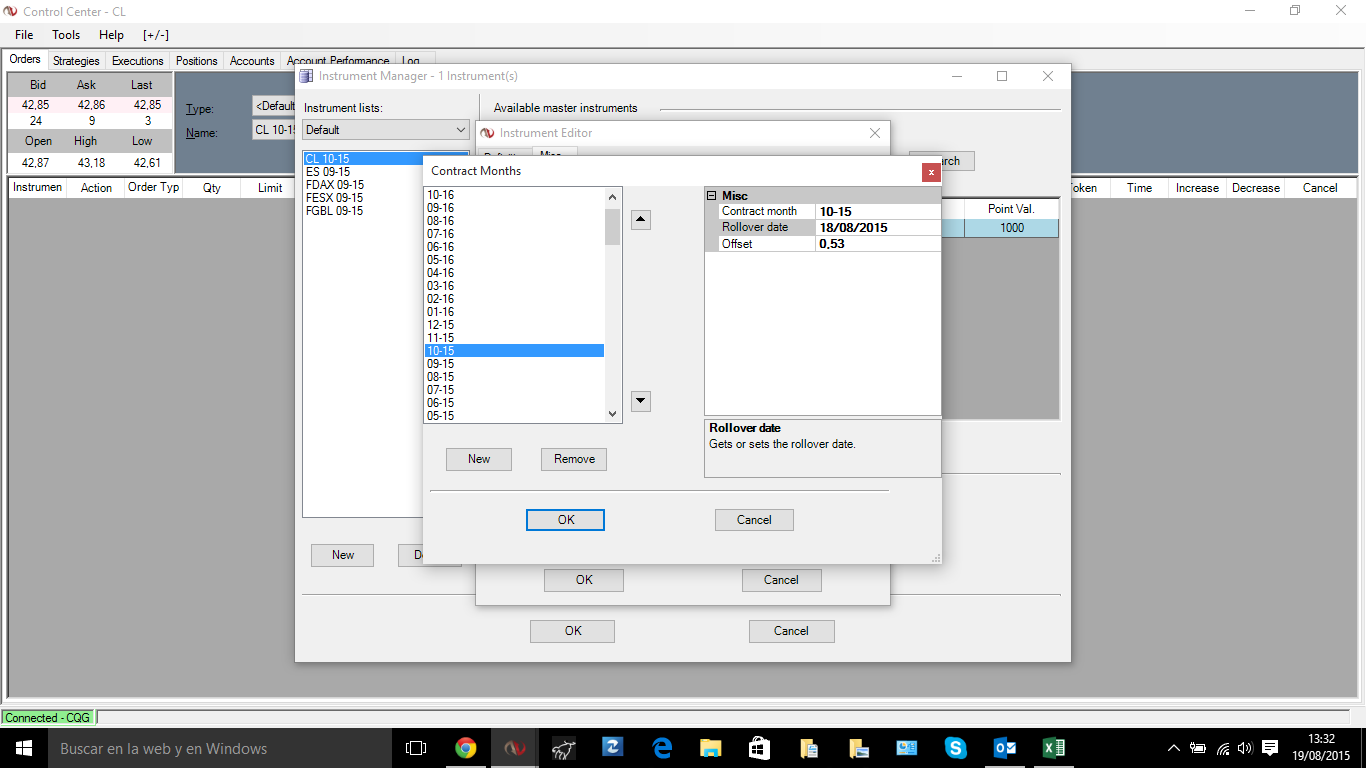Open Excel from the taskbar

pos(1053,748)
